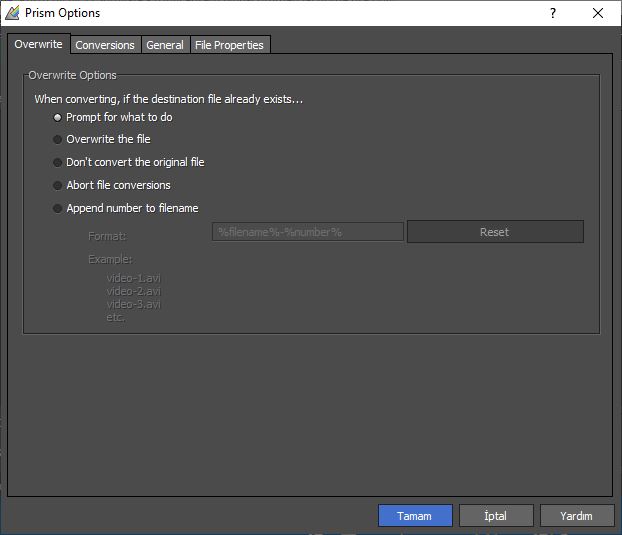Cancel using the İptal button
The height and width of the screenshot is (535, 622).
pyautogui.click(x=496, y=516)
